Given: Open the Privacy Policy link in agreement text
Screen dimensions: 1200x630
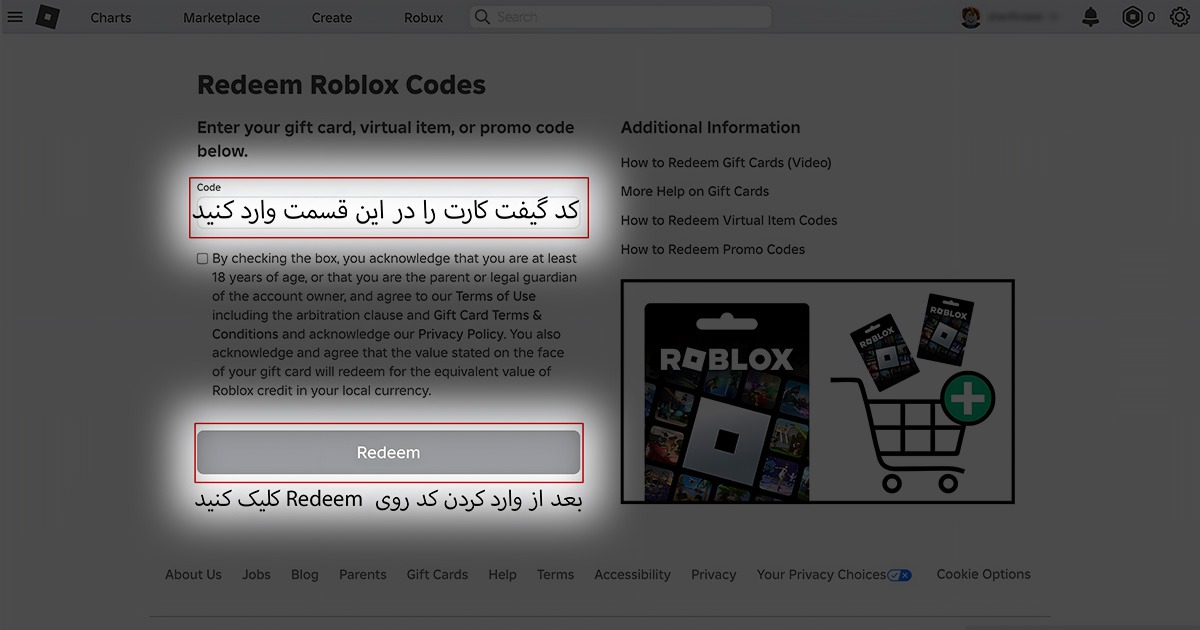Looking at the screenshot, I should pyautogui.click(x=461, y=334).
